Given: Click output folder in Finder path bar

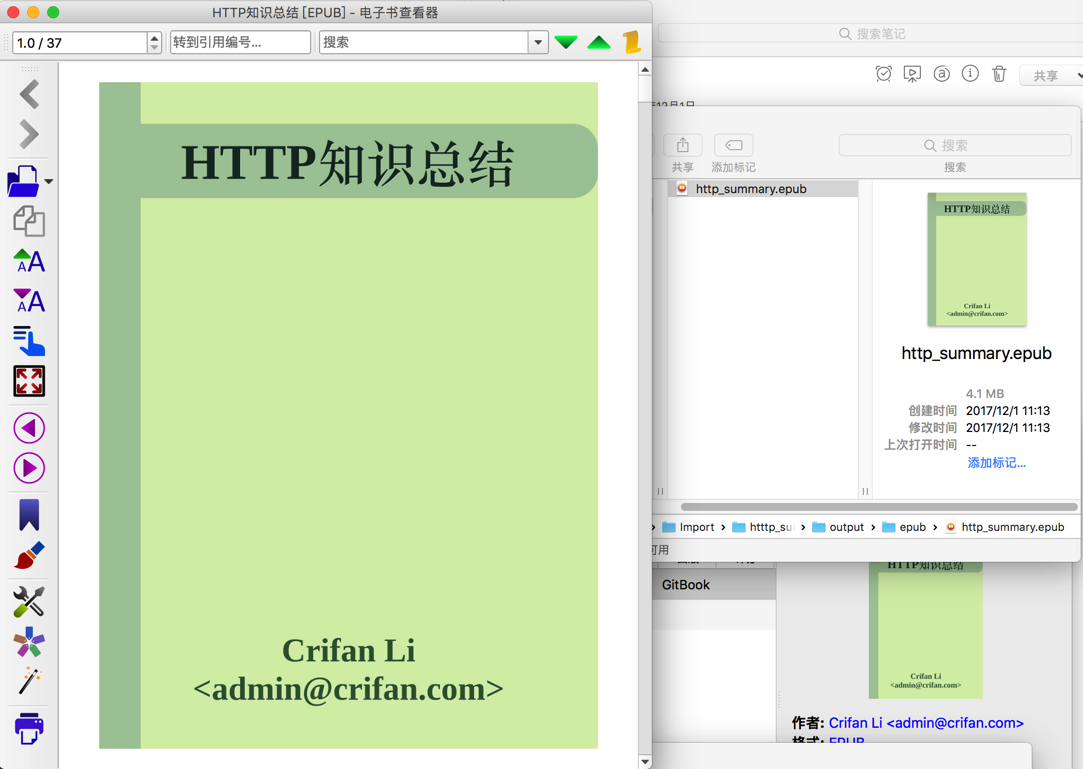Looking at the screenshot, I should coord(838,527).
